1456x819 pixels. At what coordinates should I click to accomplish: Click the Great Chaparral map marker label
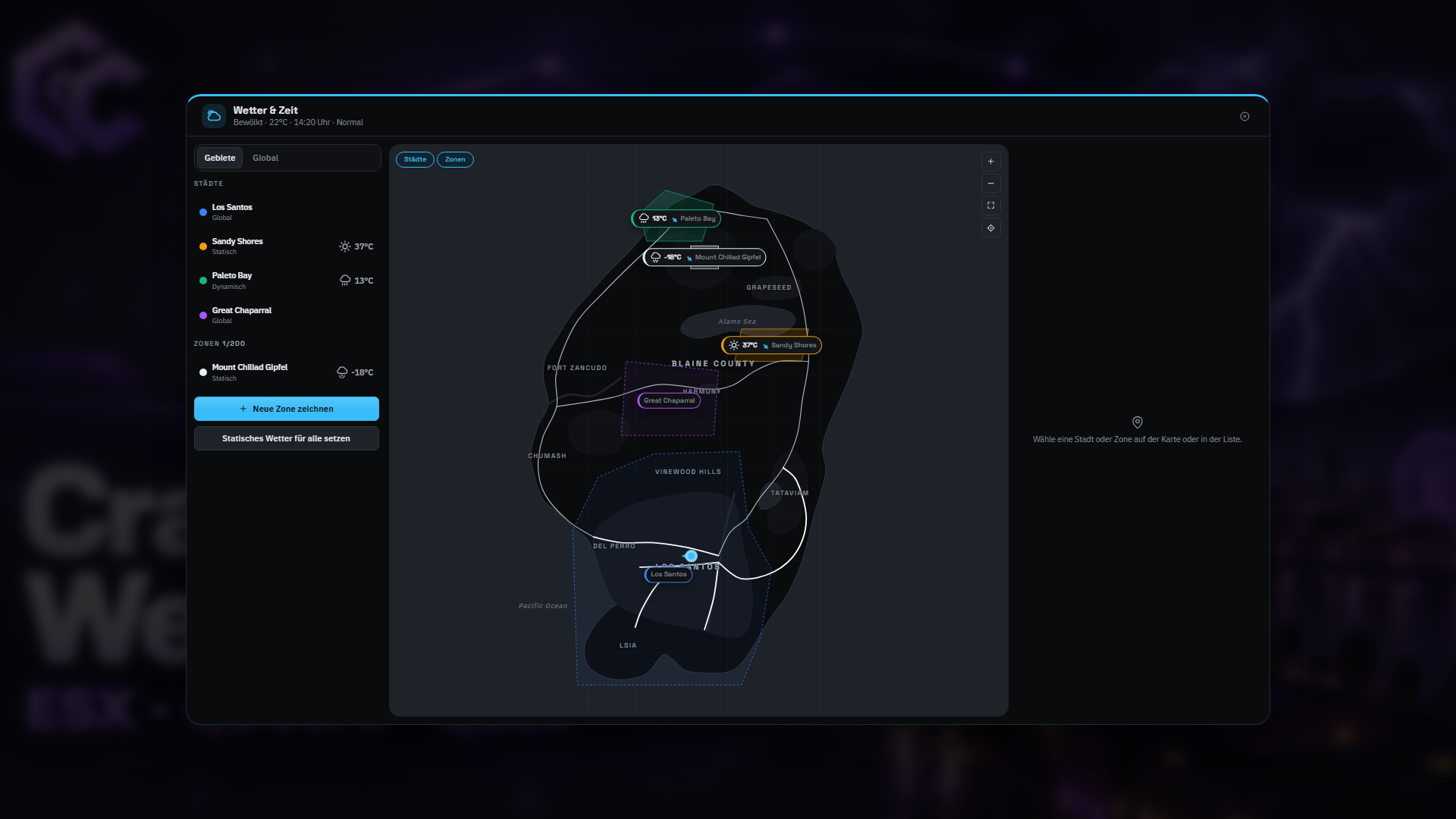[669, 400]
